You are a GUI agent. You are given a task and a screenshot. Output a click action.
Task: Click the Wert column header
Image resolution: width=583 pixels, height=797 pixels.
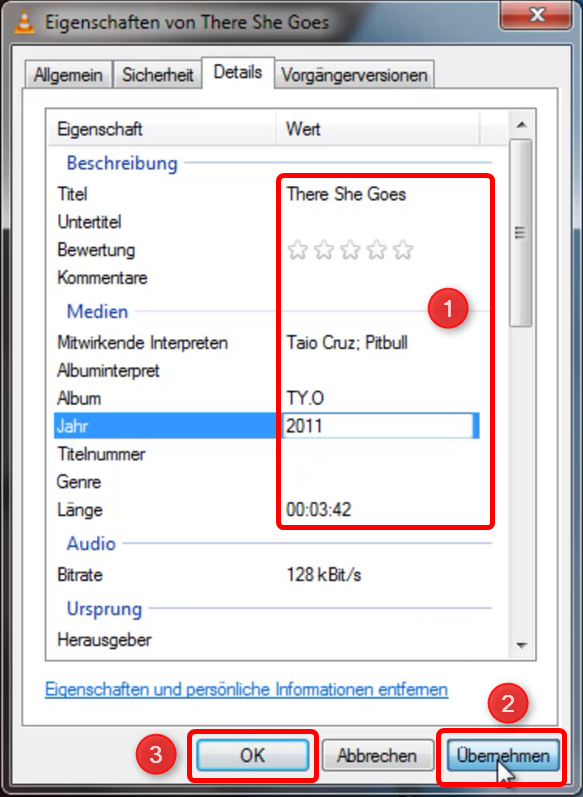point(378,129)
